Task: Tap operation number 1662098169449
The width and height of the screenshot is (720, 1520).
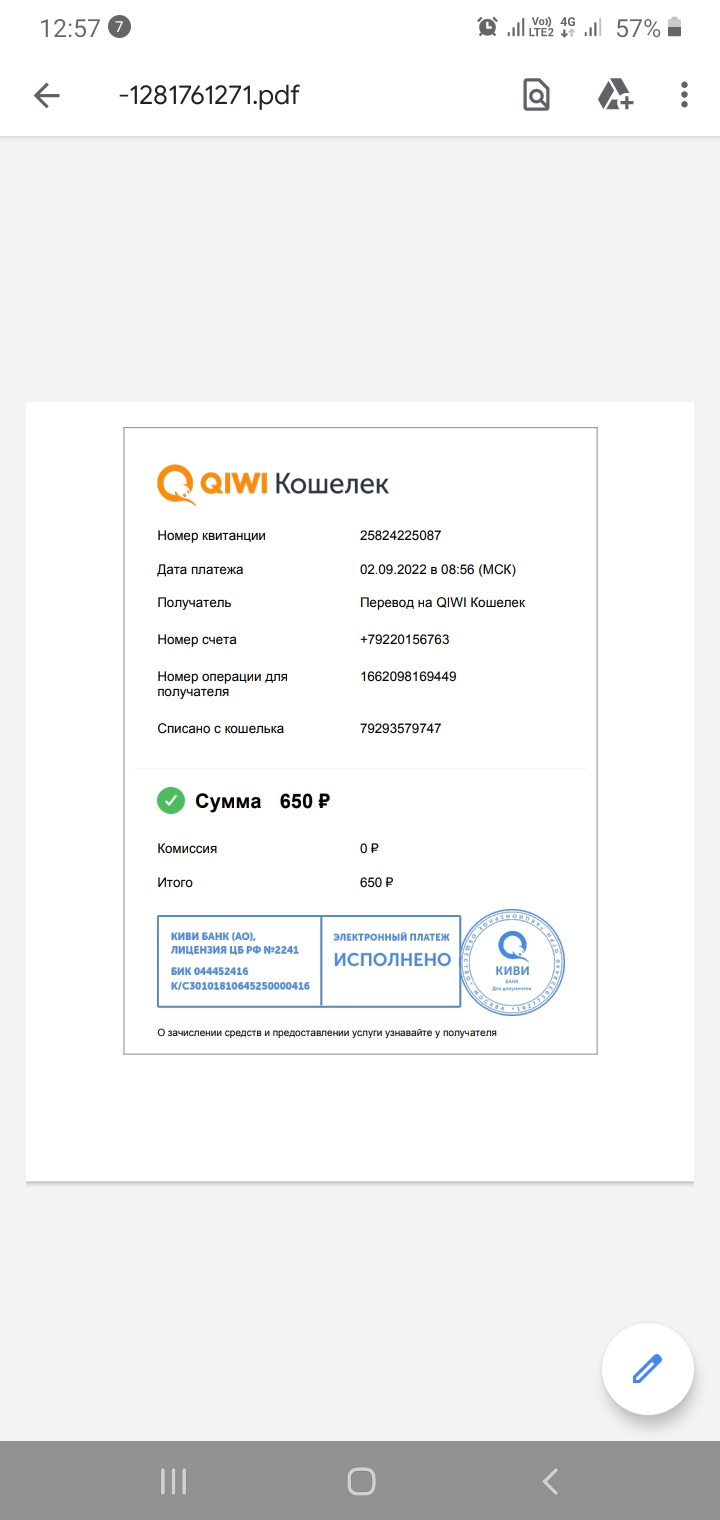Action: point(408,677)
